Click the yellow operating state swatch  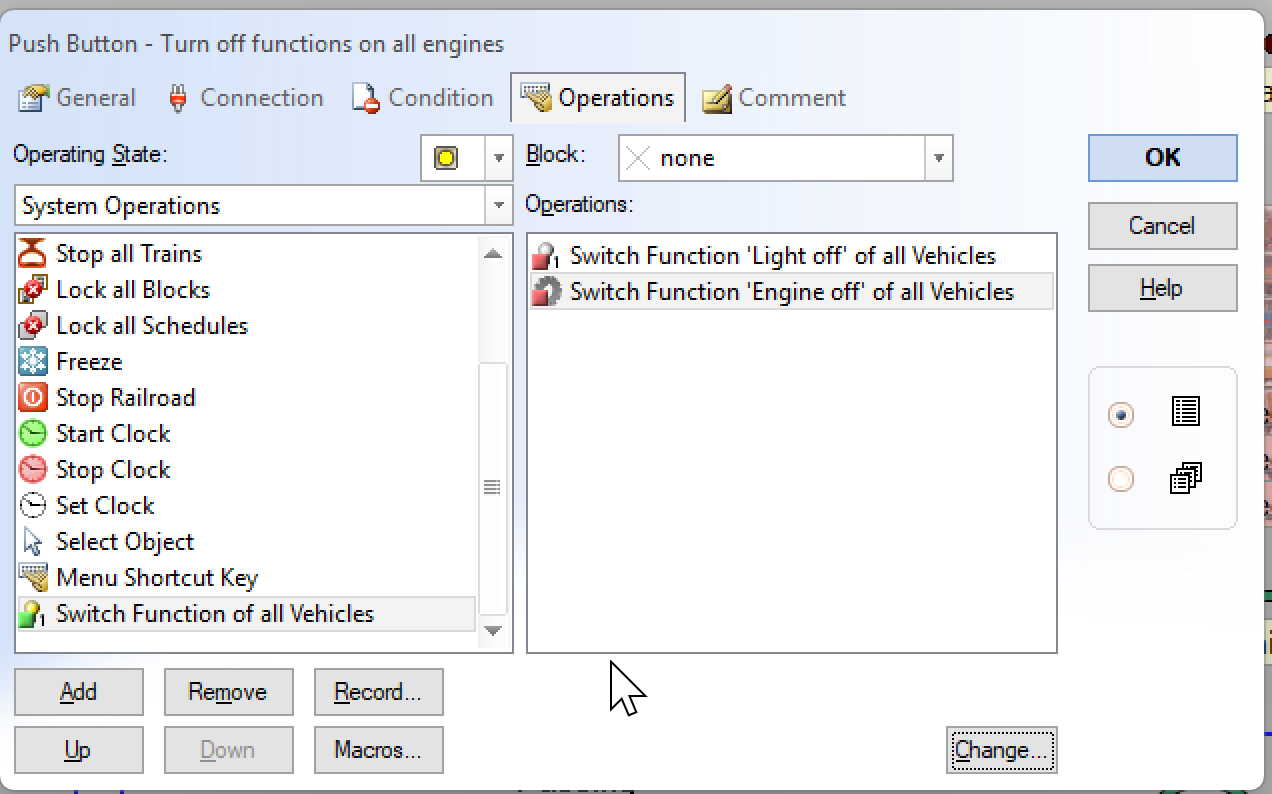pos(446,158)
